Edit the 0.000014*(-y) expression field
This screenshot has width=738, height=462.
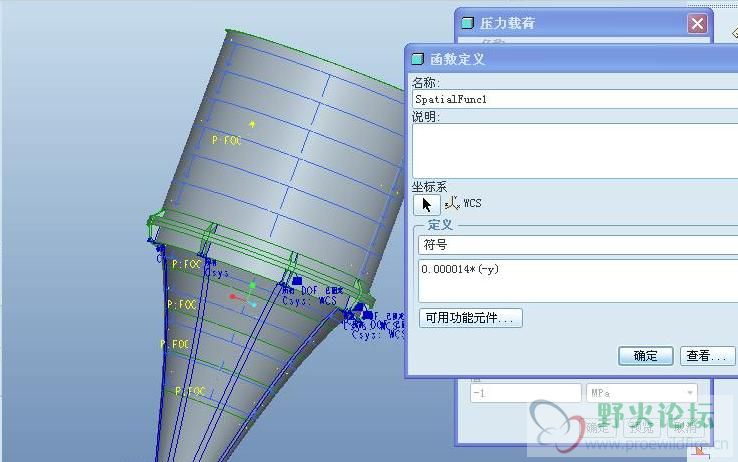(578, 281)
